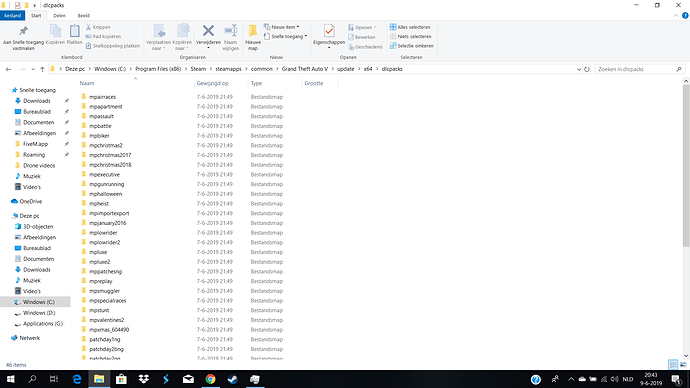
Task: Click the Nieuwe map folder icon
Action: (253, 31)
